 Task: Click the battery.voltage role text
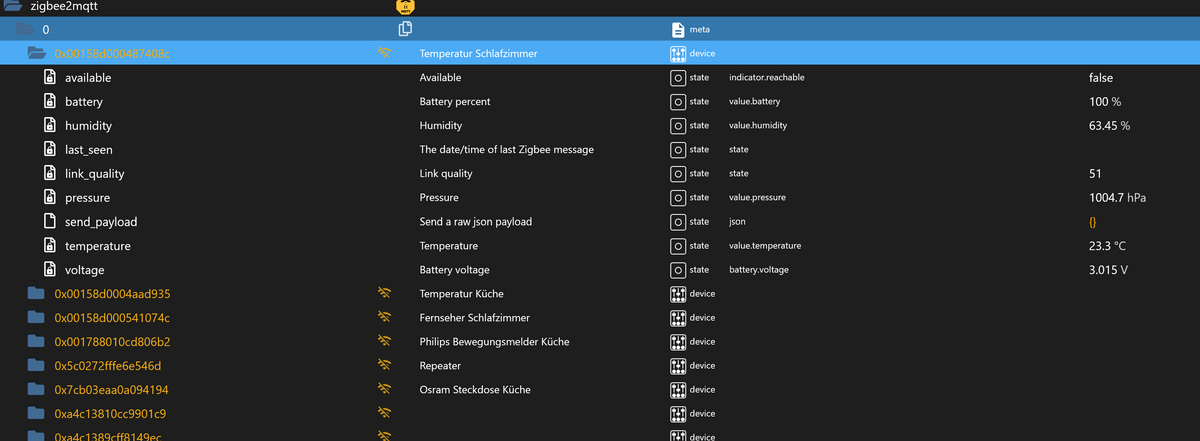(x=761, y=269)
